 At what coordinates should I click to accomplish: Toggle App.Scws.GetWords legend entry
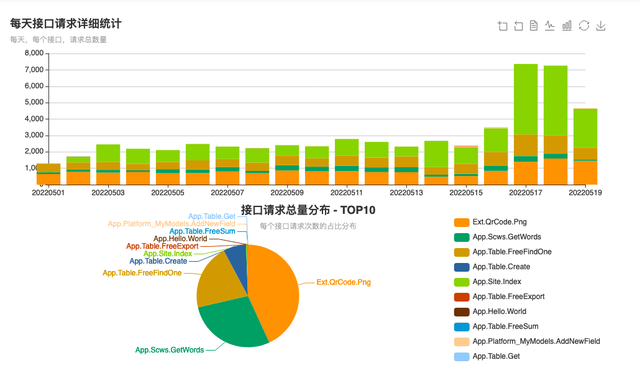(x=498, y=237)
